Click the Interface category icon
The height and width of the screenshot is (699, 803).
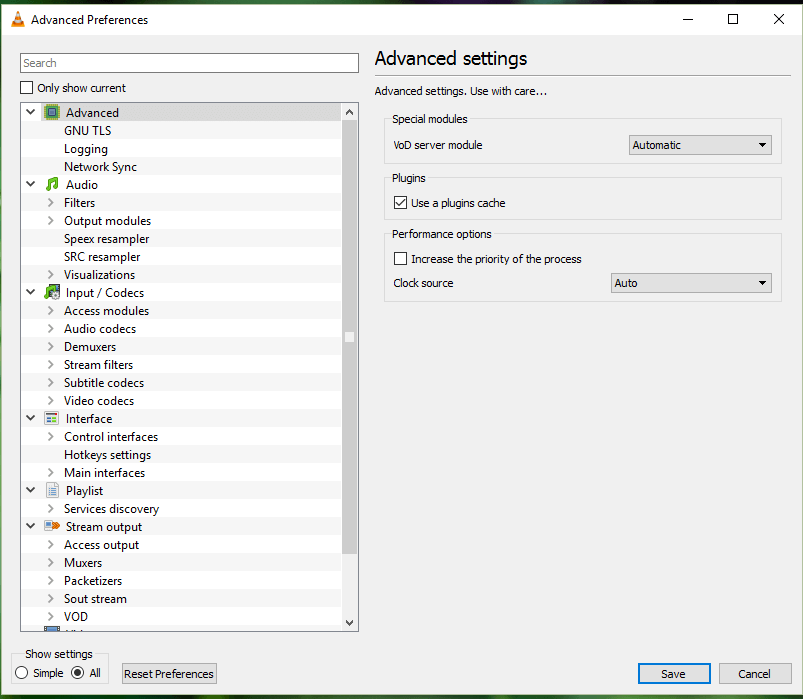52,418
